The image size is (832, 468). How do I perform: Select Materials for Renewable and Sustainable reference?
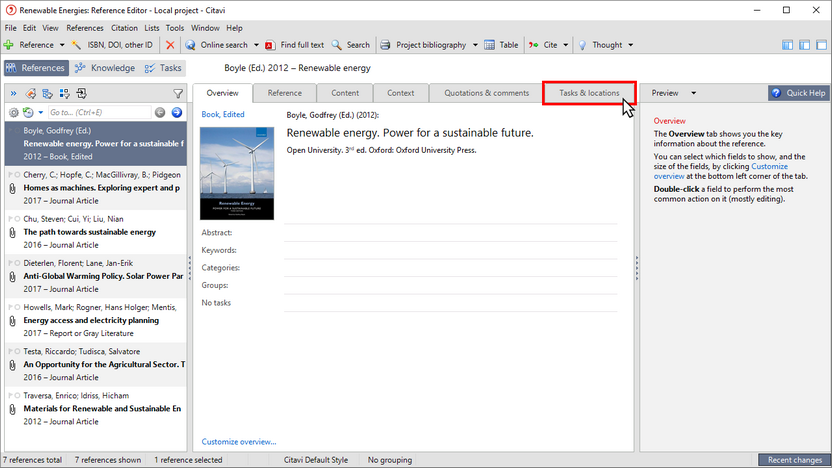point(96,409)
